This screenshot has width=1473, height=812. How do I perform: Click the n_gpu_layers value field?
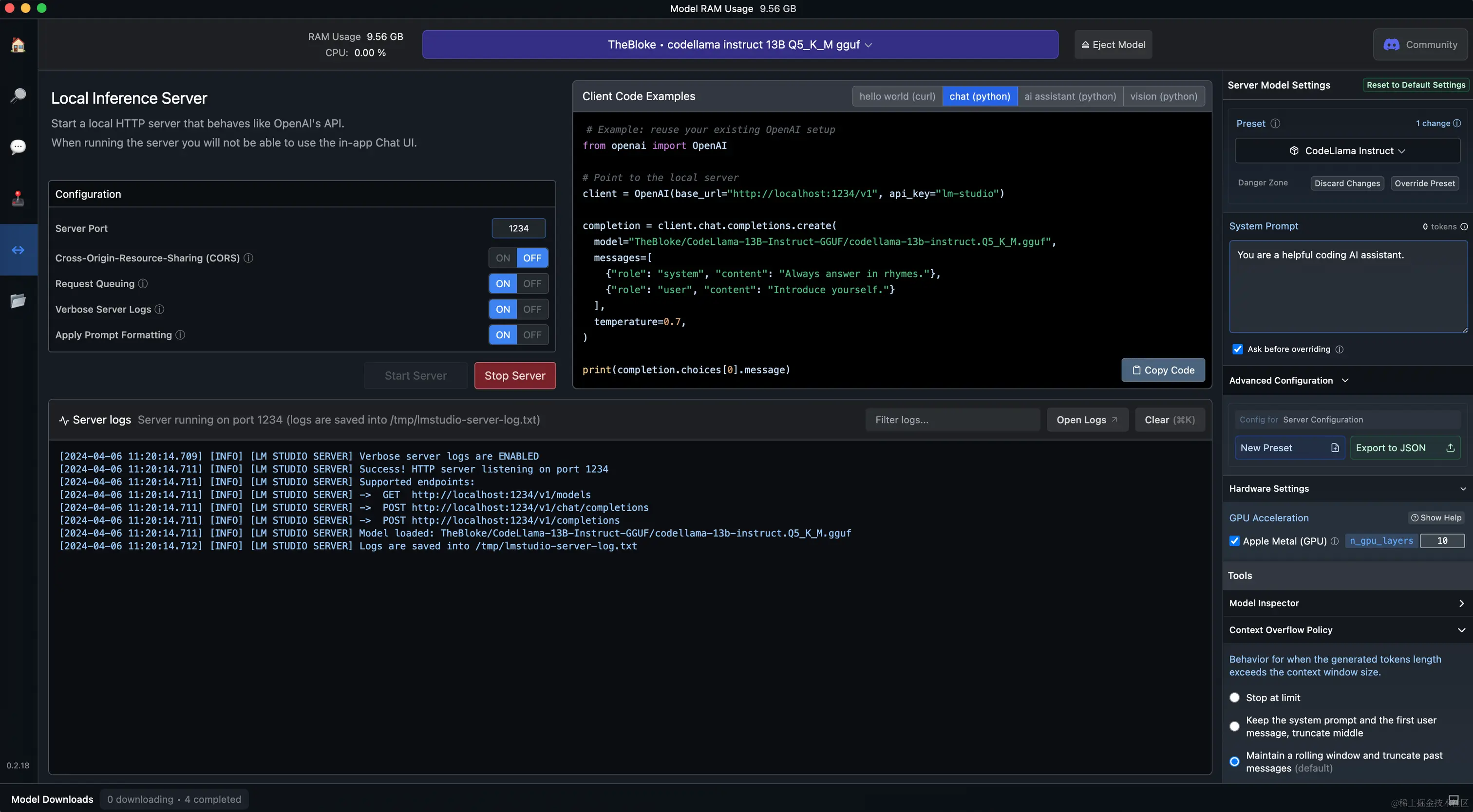tap(1442, 540)
